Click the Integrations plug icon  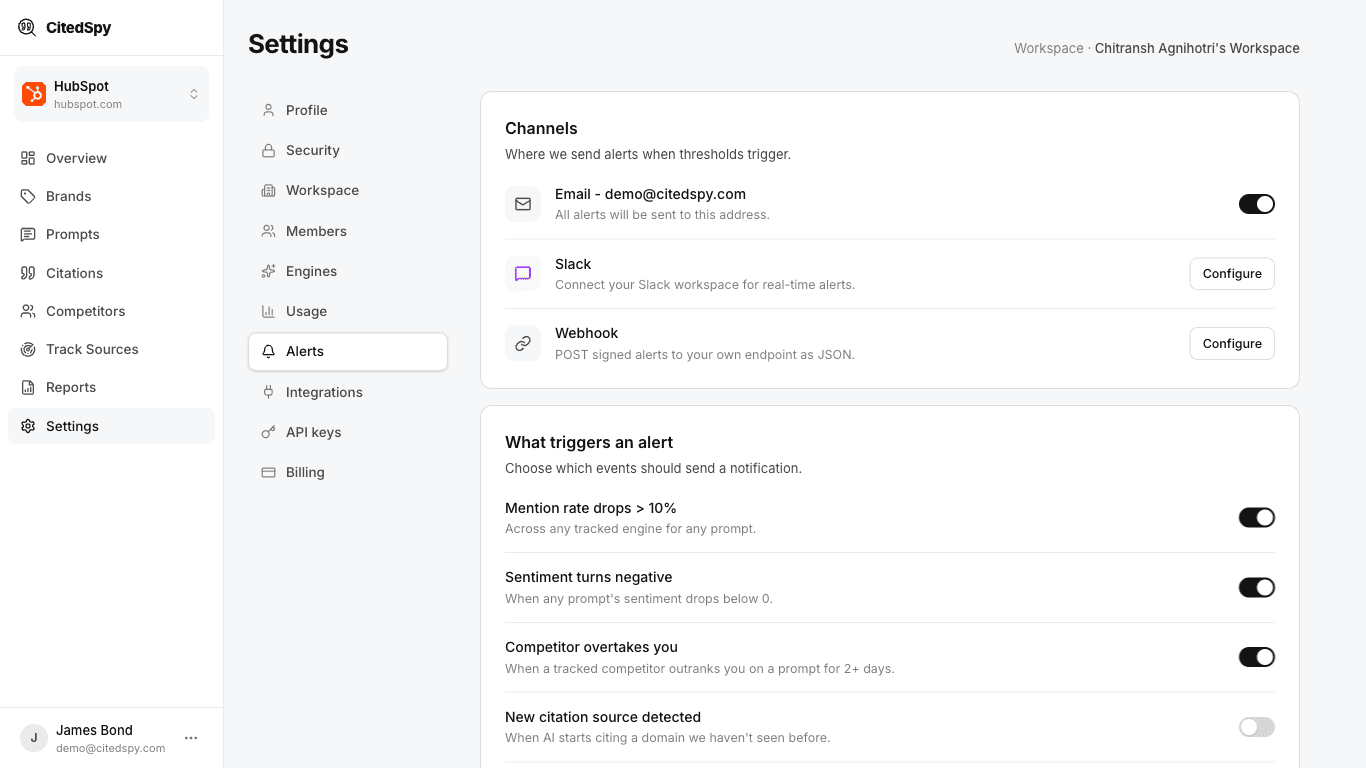pyautogui.click(x=268, y=392)
